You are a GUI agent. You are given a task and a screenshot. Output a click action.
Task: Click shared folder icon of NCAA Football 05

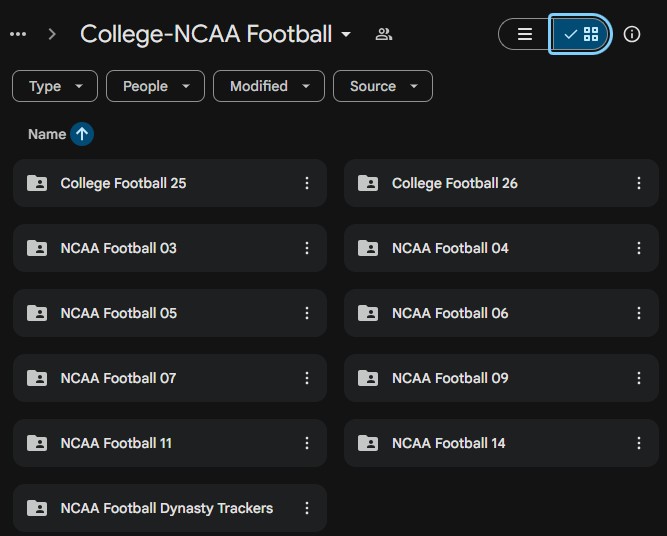click(37, 313)
